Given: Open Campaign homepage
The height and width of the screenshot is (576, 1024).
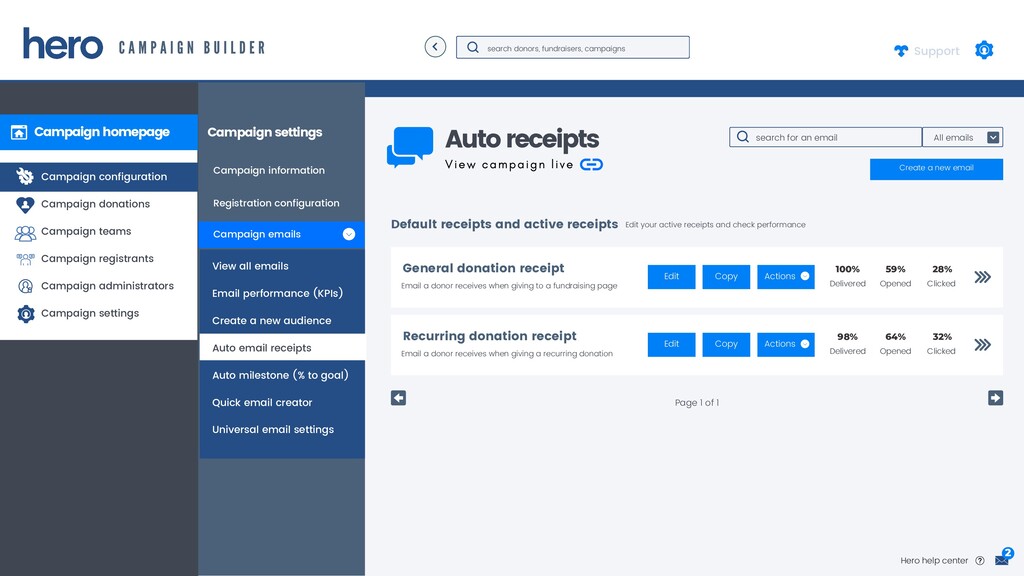Looking at the screenshot, I should (x=99, y=133).
